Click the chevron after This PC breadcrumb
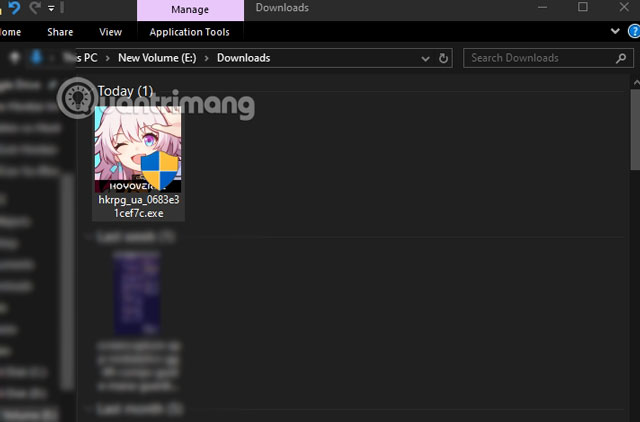 [x=108, y=58]
